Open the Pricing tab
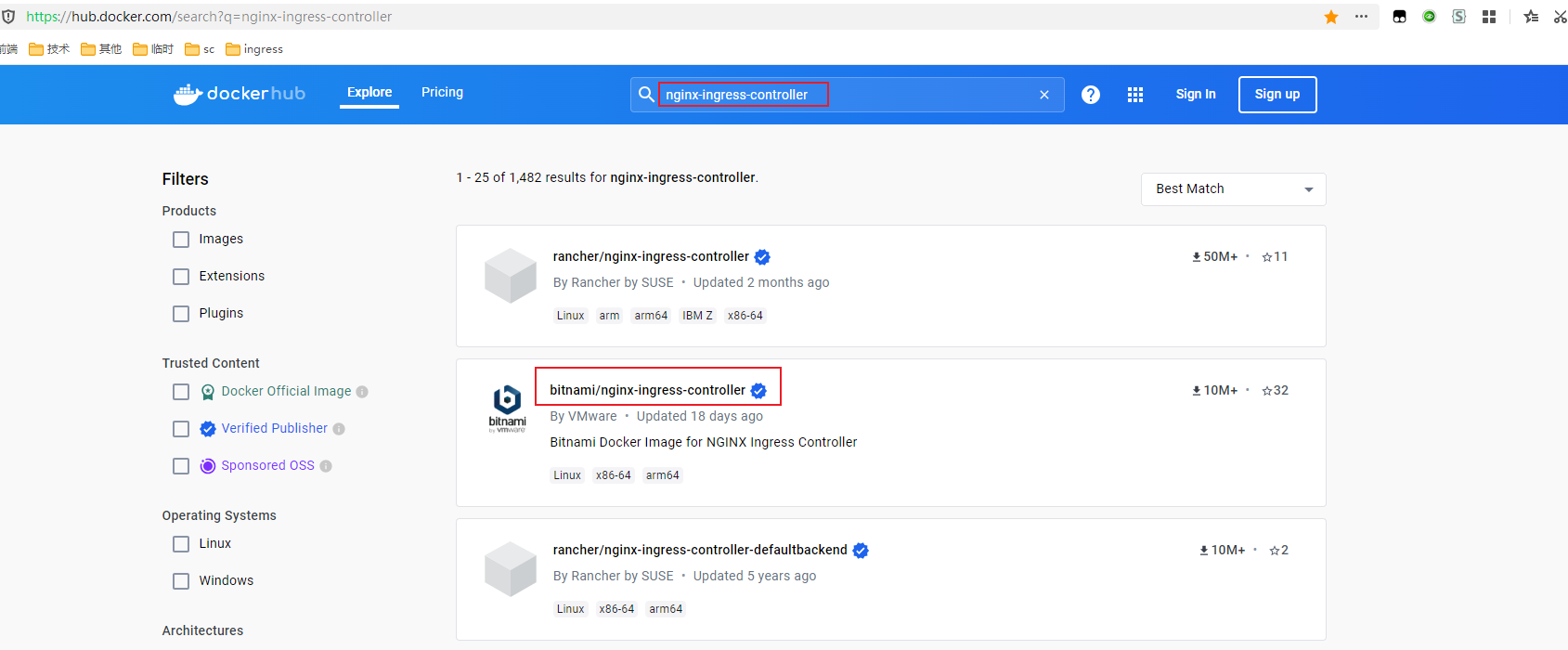This screenshot has height=650, width=1568. click(442, 93)
